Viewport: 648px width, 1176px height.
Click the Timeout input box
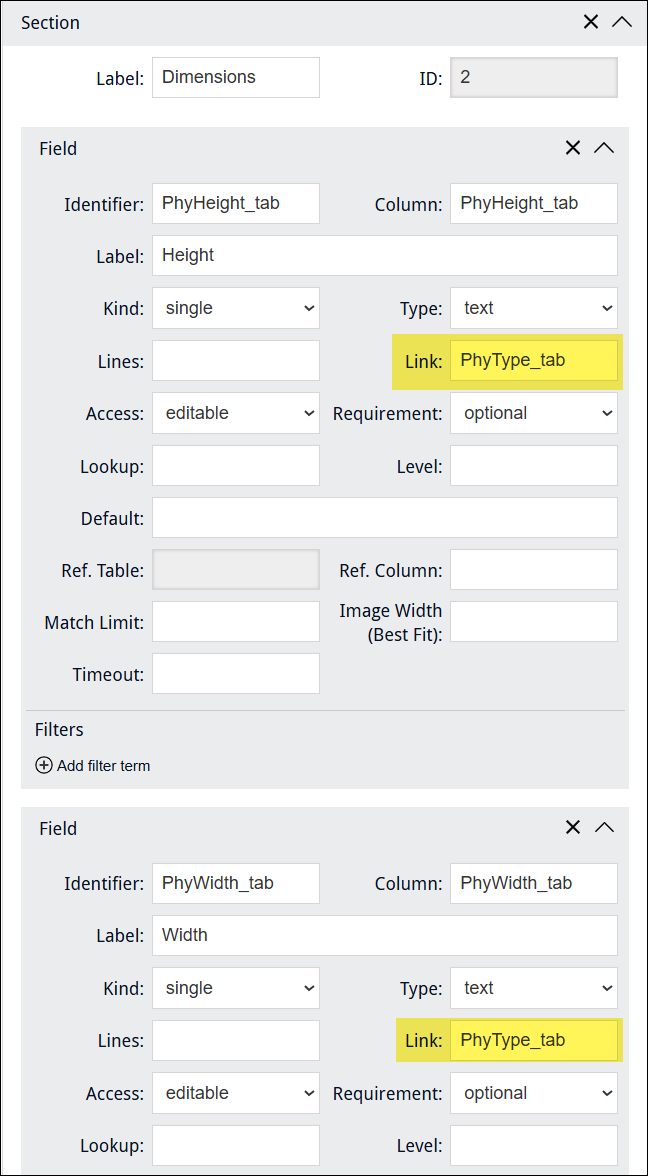[x=236, y=674]
